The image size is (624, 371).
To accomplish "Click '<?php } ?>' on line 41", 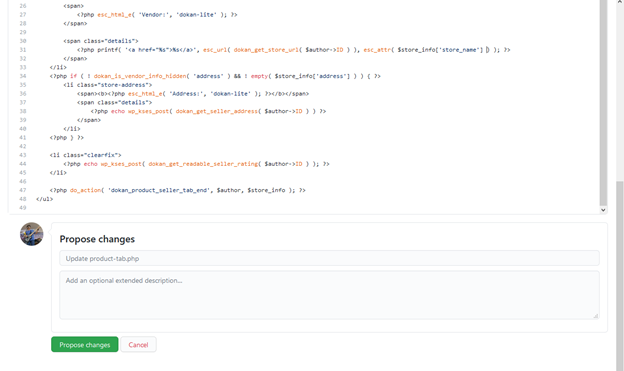I will pos(66,137).
